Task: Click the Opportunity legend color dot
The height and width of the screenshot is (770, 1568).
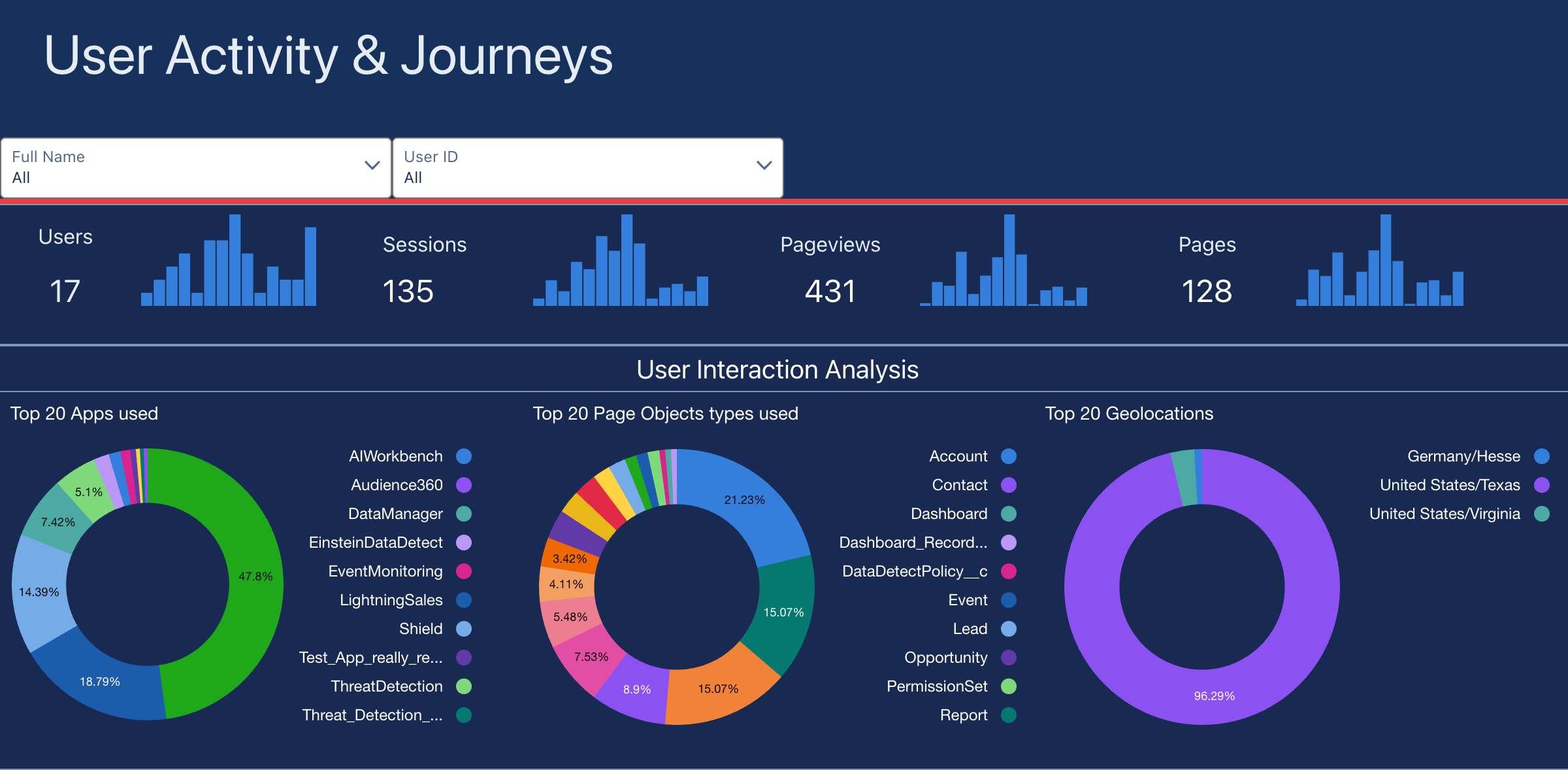Action: 1009,658
